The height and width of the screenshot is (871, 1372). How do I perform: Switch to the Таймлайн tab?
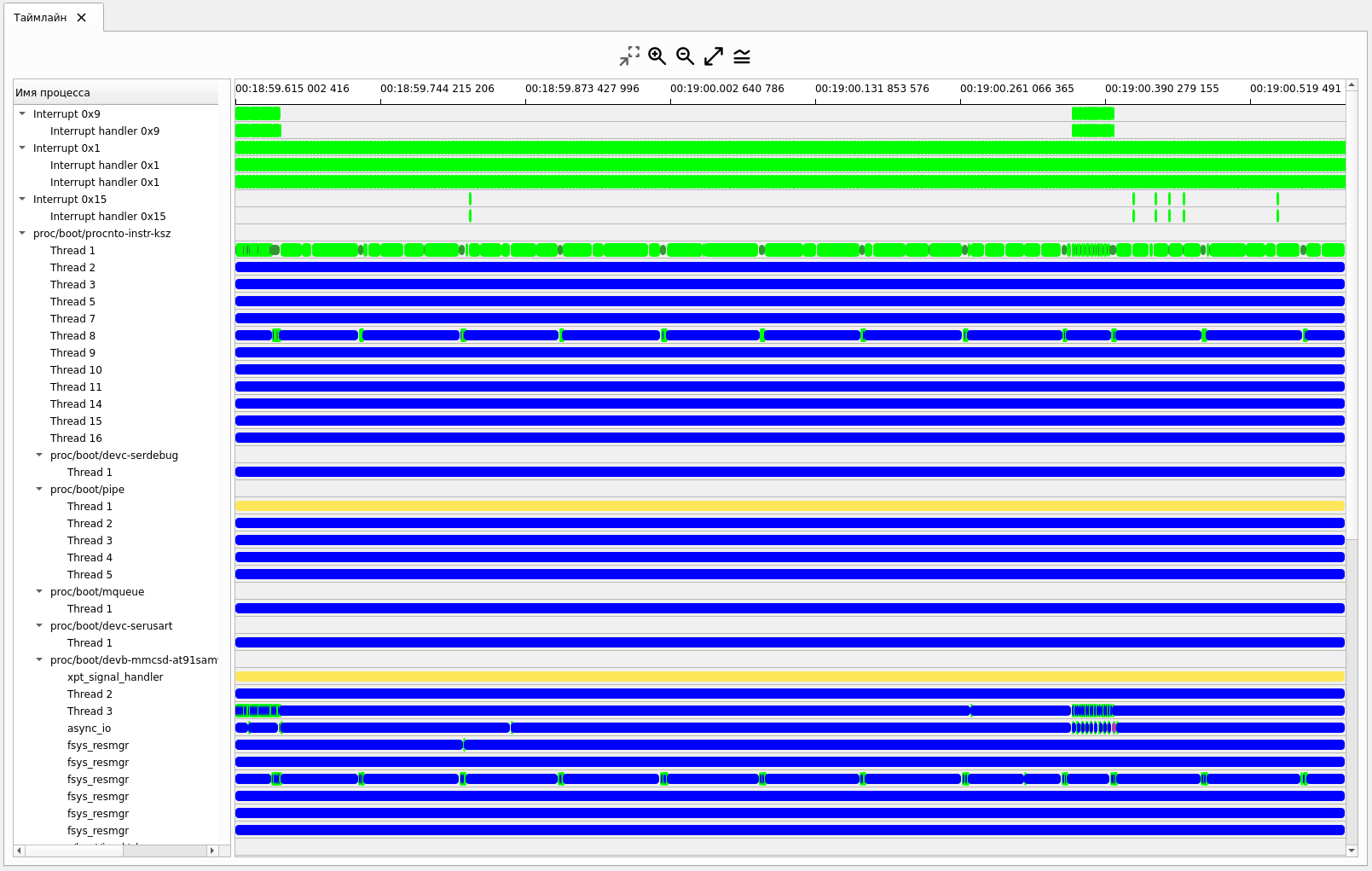[41, 18]
